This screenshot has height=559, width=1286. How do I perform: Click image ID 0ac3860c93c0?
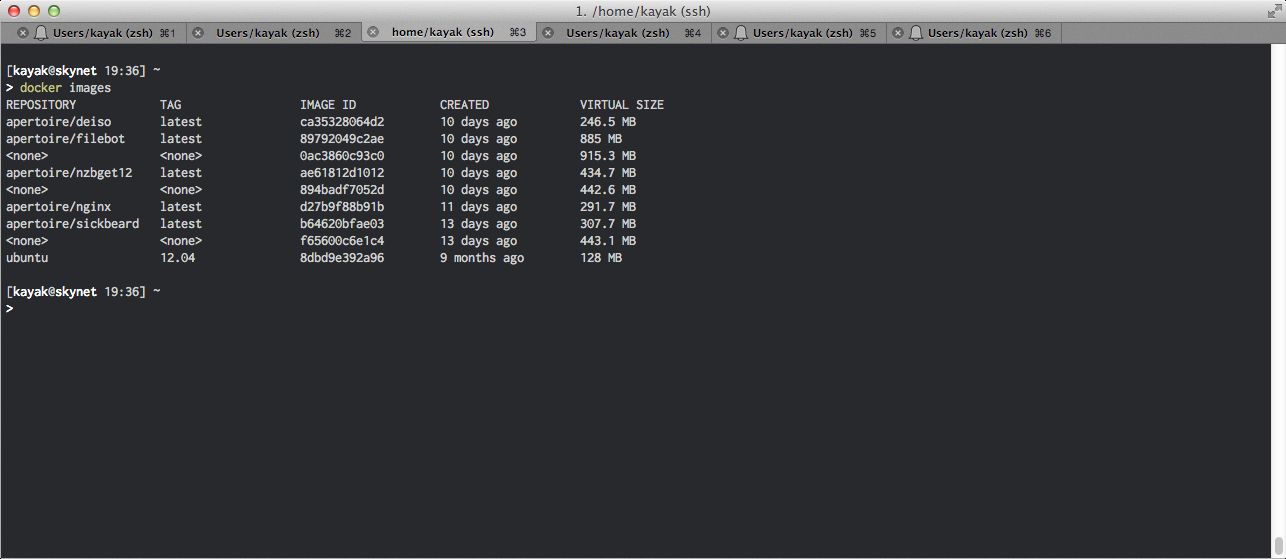(342, 156)
